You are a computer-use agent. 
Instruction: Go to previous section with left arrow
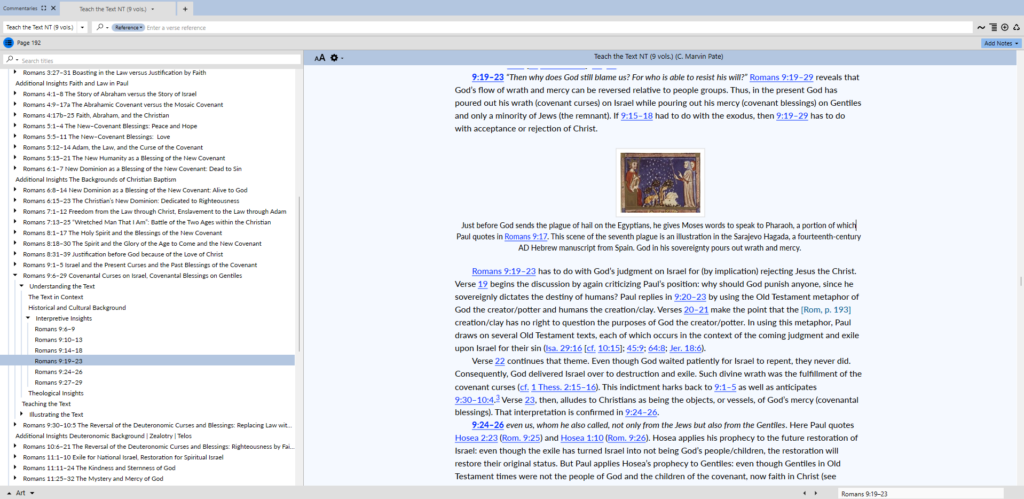[x=805, y=492]
